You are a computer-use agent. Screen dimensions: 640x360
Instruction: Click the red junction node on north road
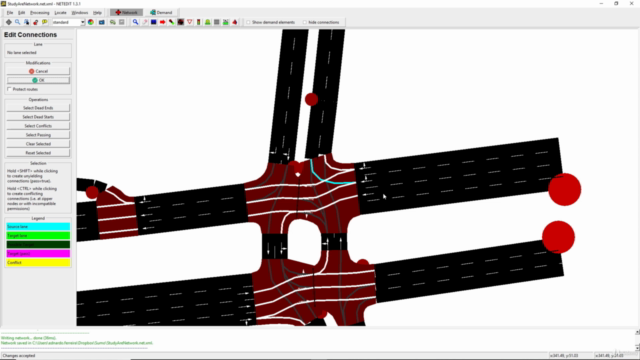[x=311, y=99]
